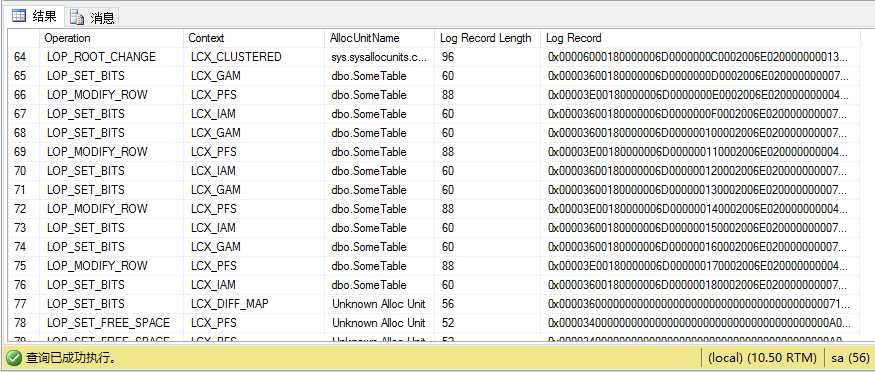875x372 pixels.
Task: Click LOP_MODIFY_ROW in row 72
Action: (x=97, y=209)
